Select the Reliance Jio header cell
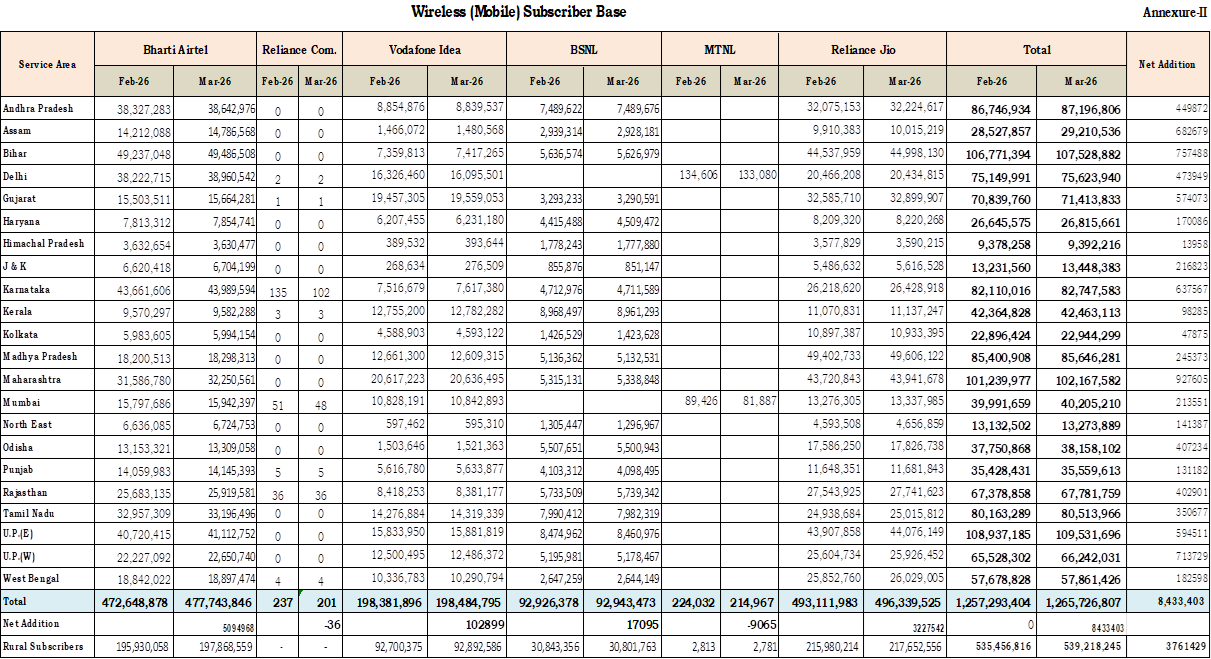This screenshot has width=1211, height=659. (862, 49)
